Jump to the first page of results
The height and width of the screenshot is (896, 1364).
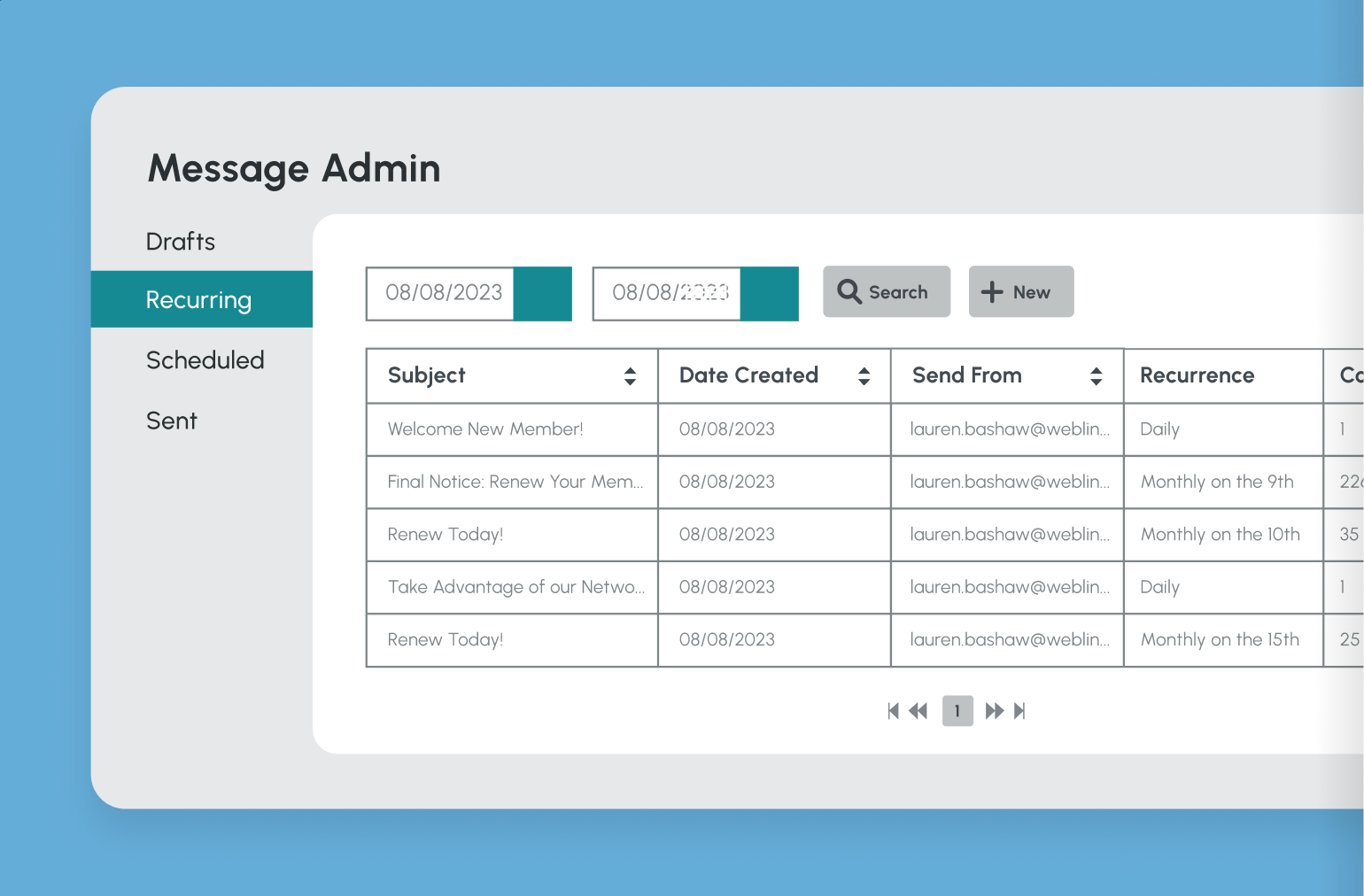pos(893,710)
